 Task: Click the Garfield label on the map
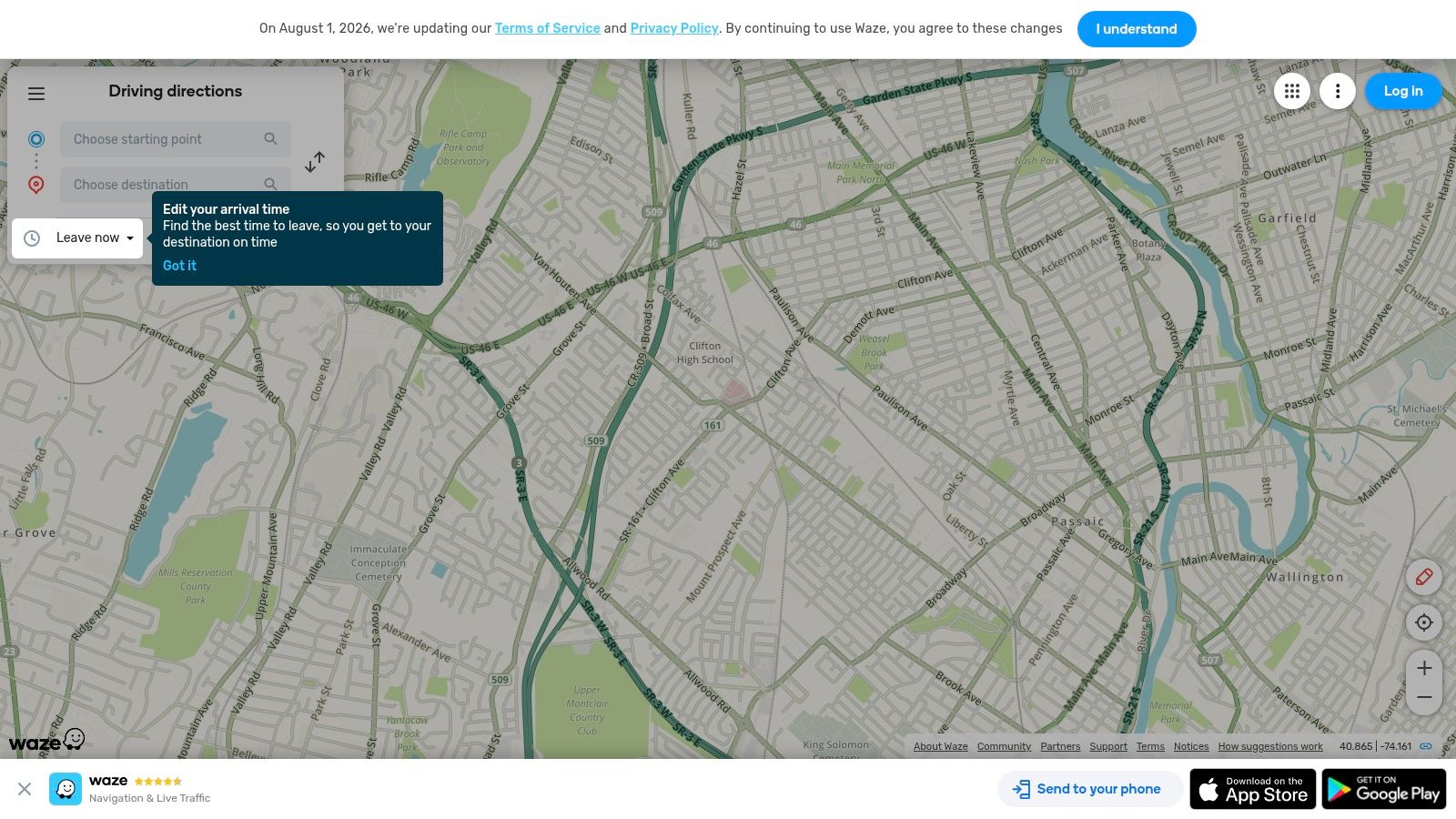pos(1287,218)
